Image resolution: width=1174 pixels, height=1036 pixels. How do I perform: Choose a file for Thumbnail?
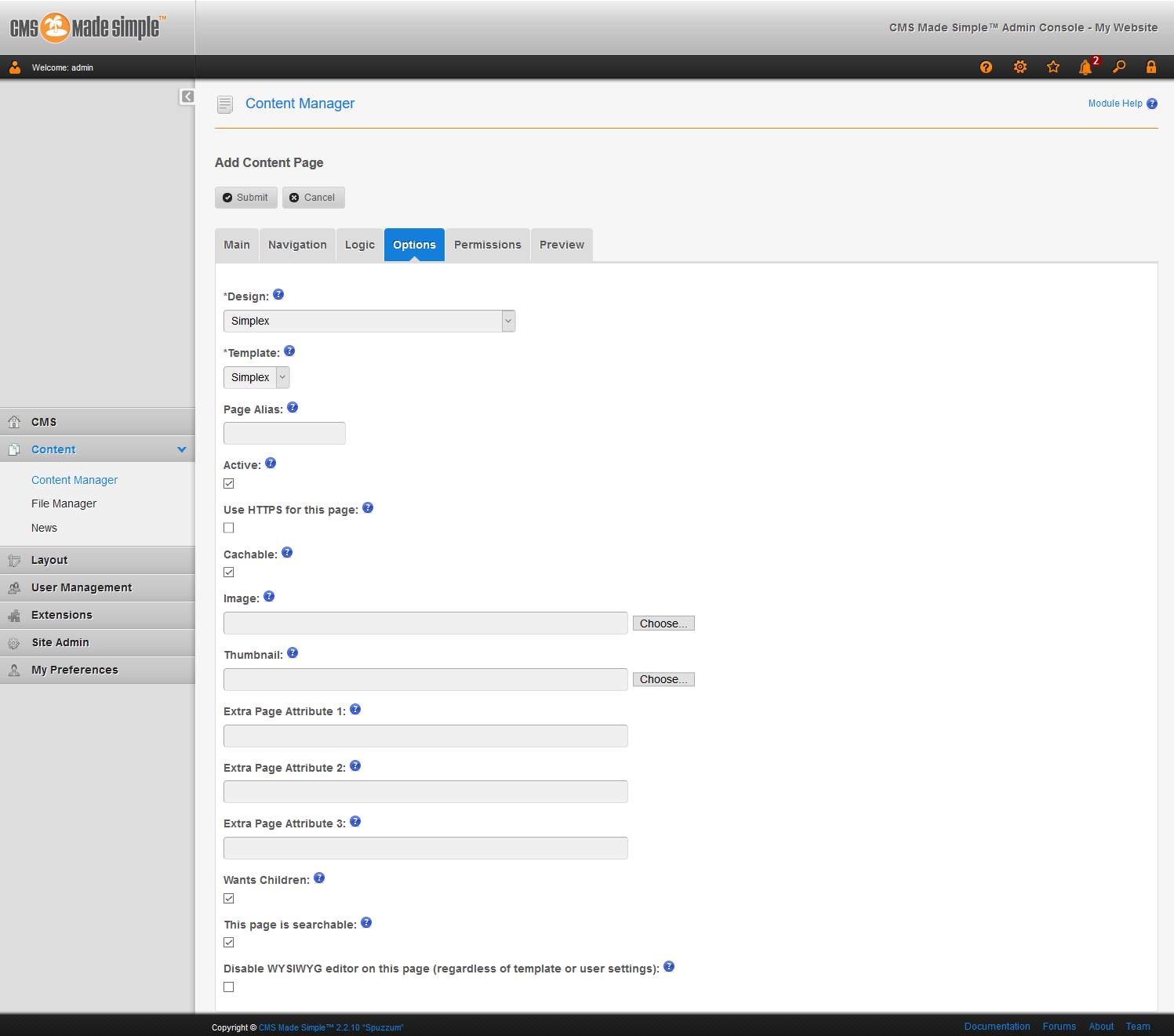pos(663,679)
